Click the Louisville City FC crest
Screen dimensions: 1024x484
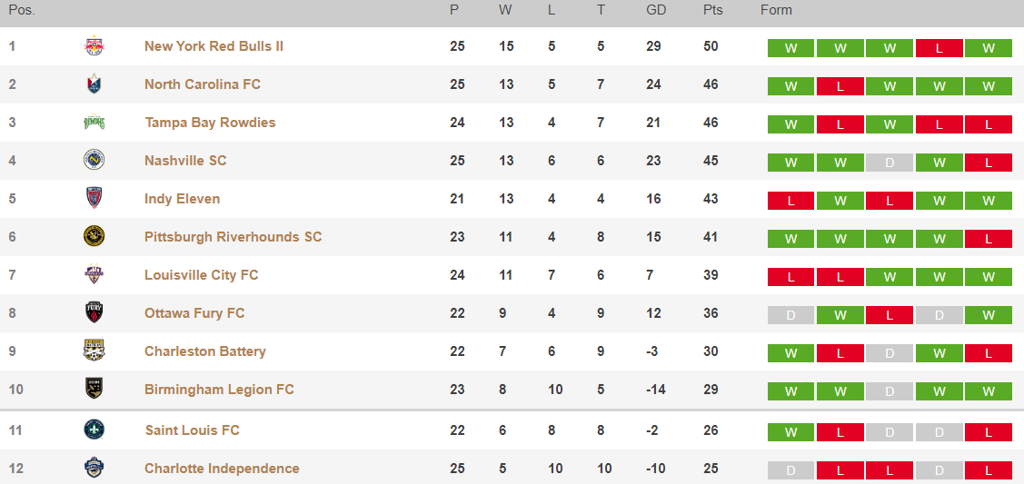(94, 274)
